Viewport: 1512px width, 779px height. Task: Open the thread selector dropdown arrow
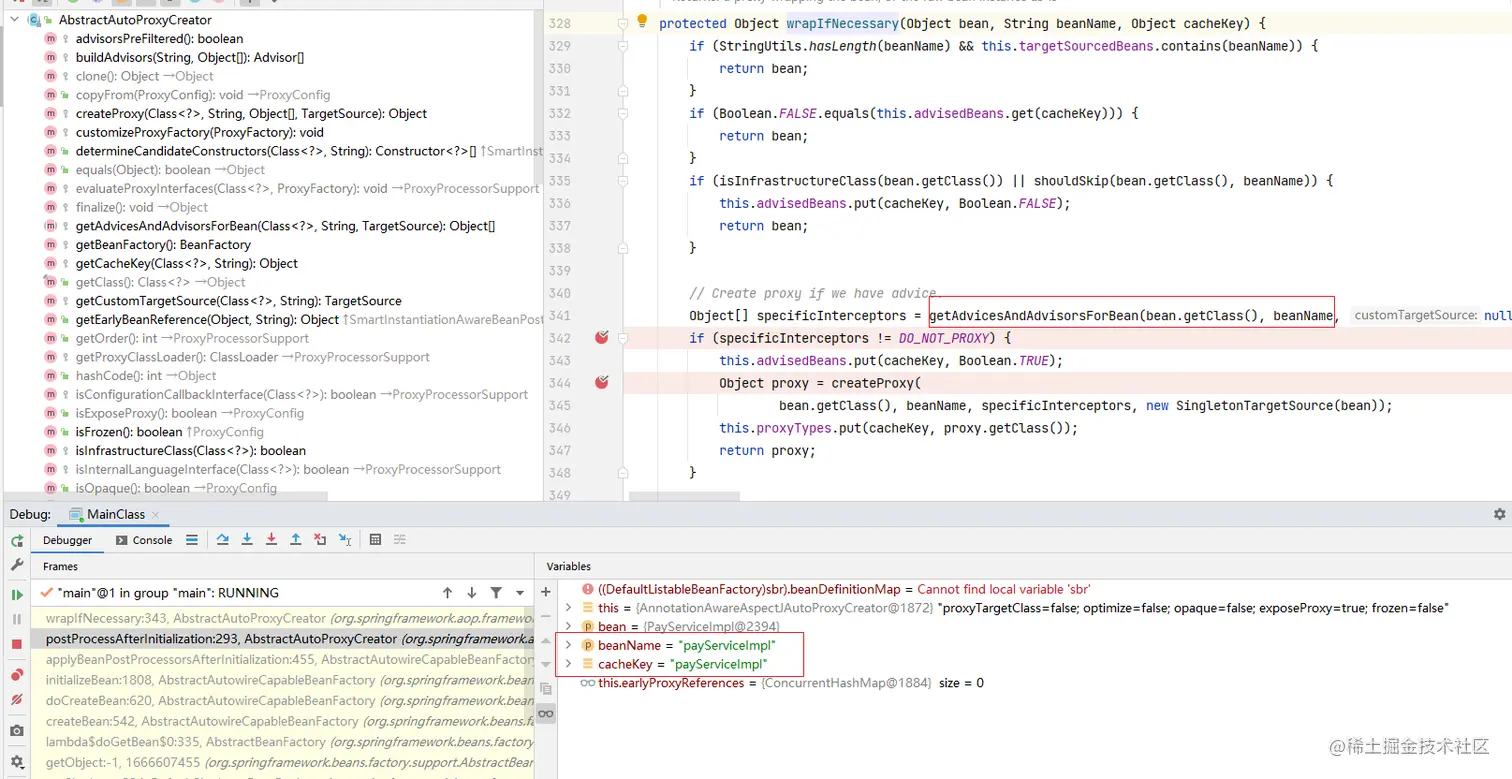point(519,593)
